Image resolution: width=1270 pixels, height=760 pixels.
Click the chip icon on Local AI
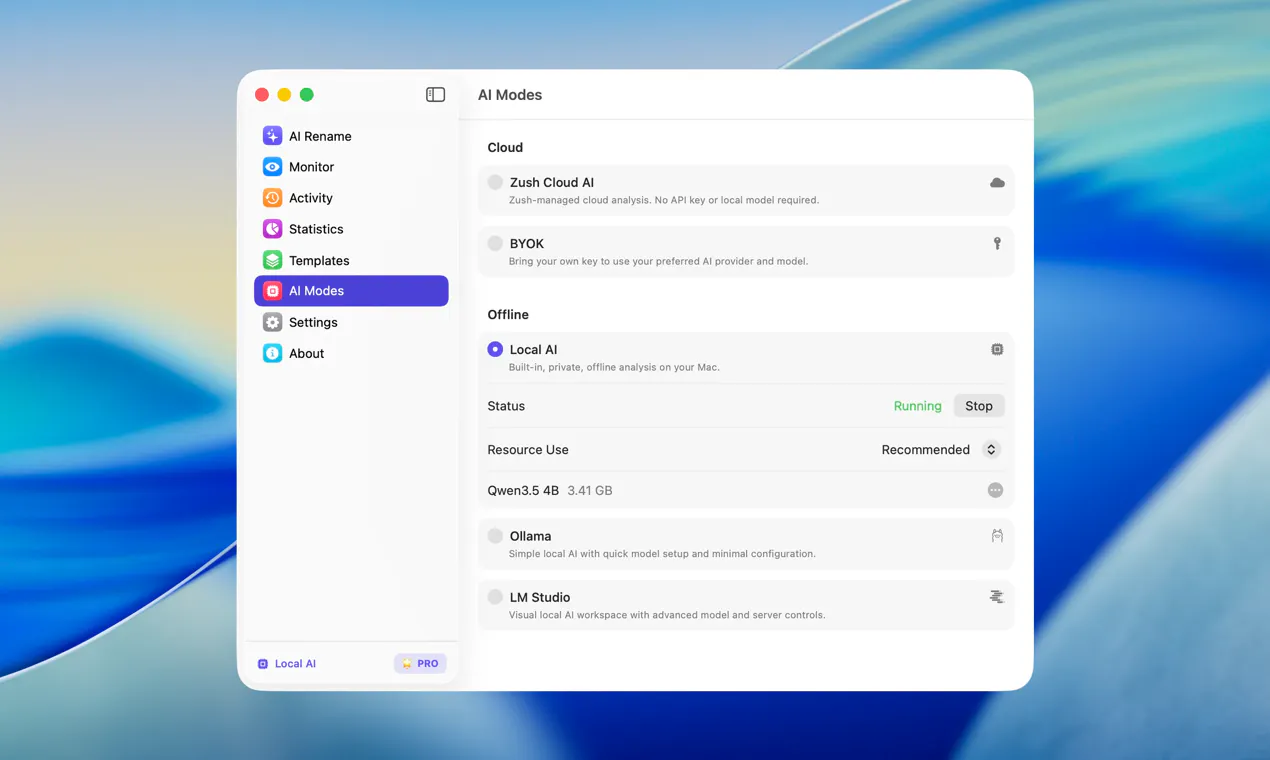click(x=997, y=350)
